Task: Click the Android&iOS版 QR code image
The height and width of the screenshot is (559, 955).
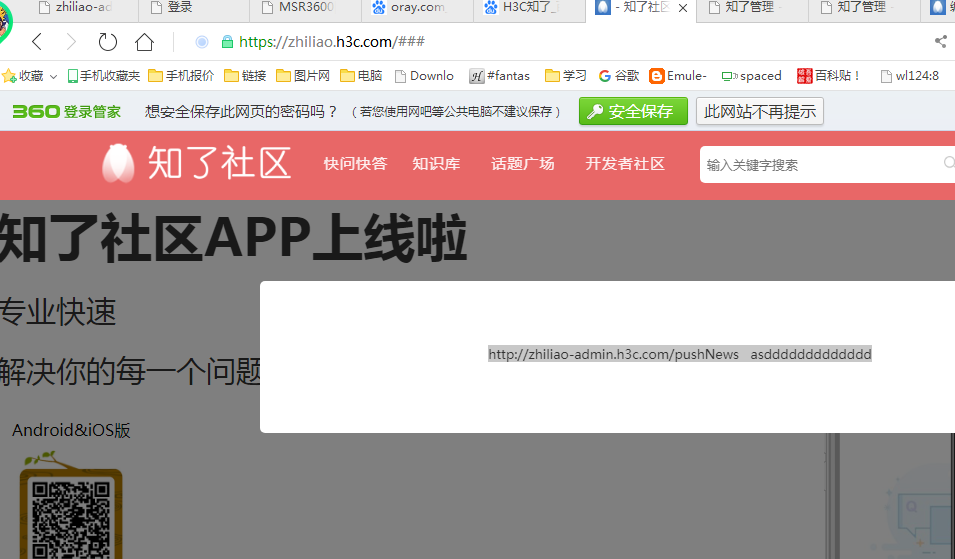Action: pos(71,516)
